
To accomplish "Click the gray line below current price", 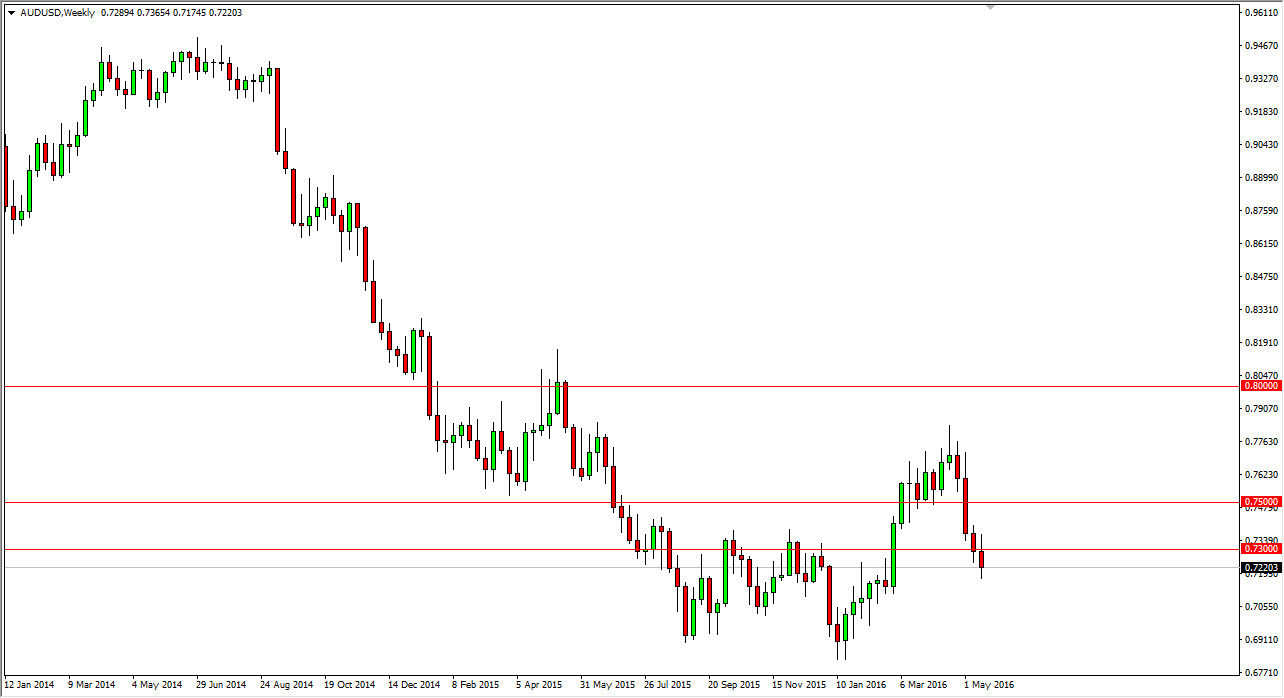I will 400,565.
